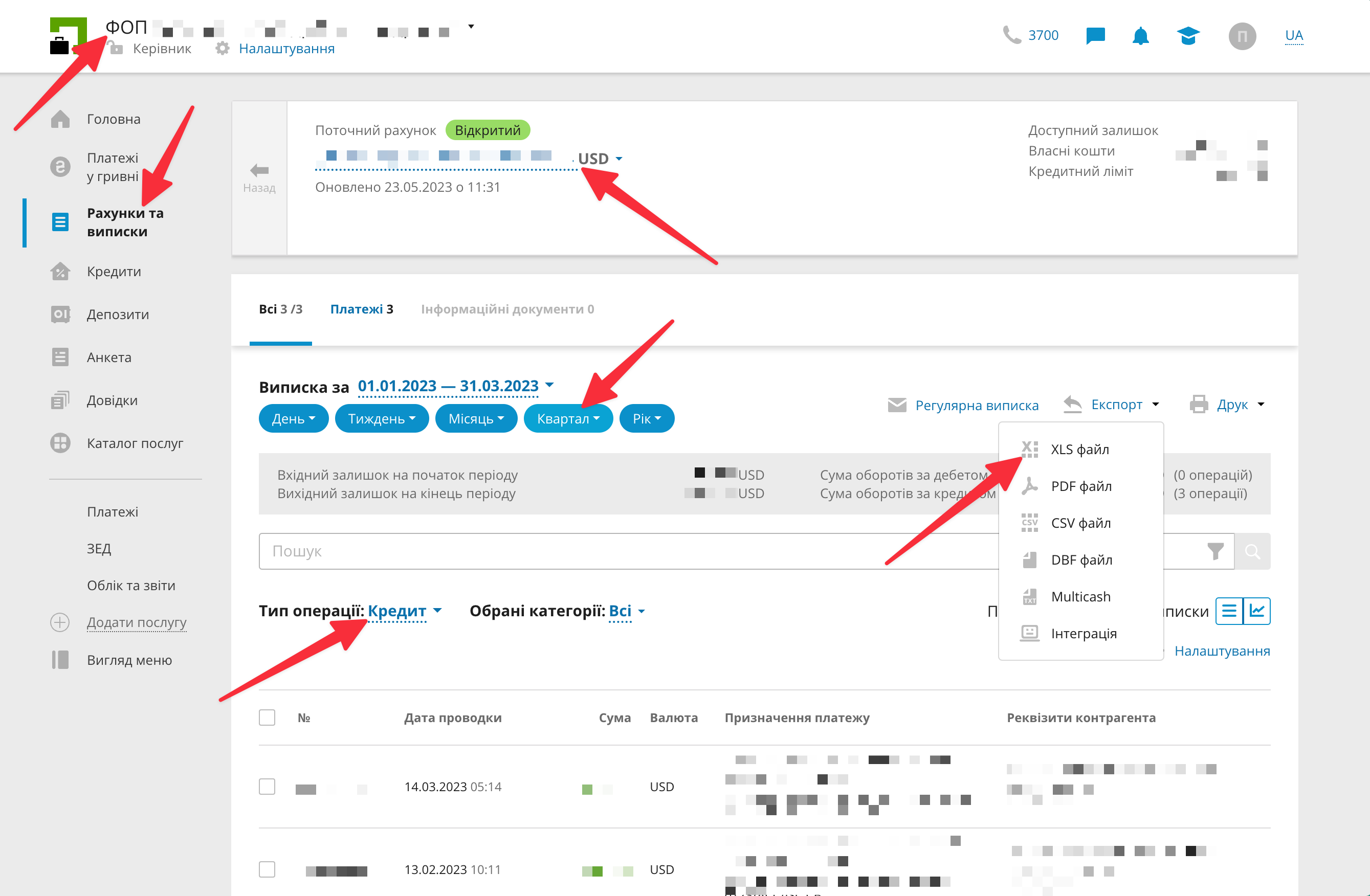Expand the Квартал period dropdown
1370x896 pixels.
click(567, 418)
